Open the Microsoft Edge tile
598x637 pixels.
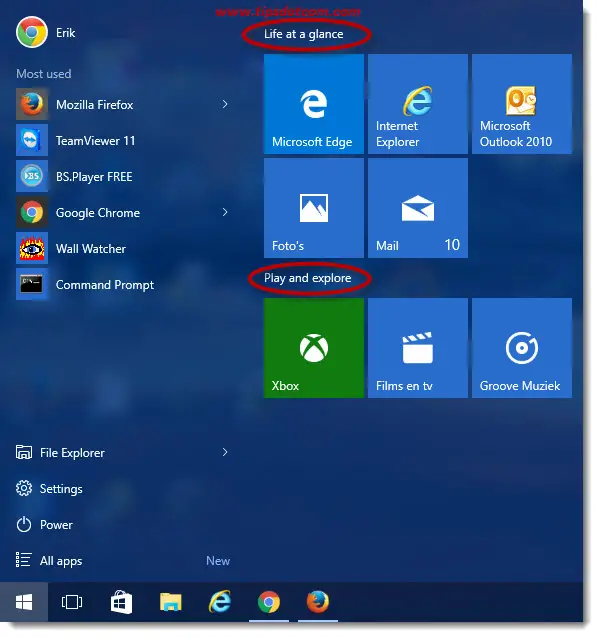[314, 104]
